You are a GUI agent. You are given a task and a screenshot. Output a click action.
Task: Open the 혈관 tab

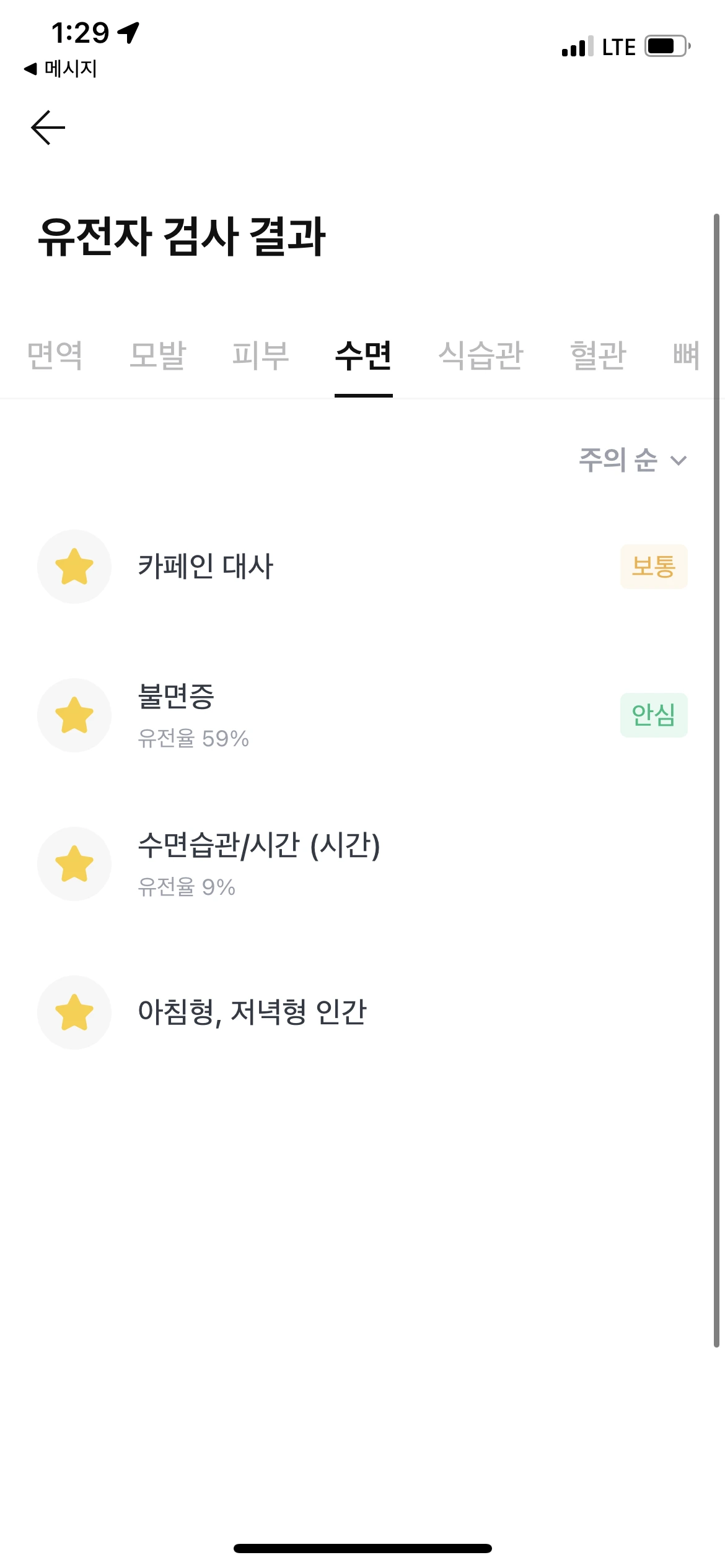coord(599,355)
